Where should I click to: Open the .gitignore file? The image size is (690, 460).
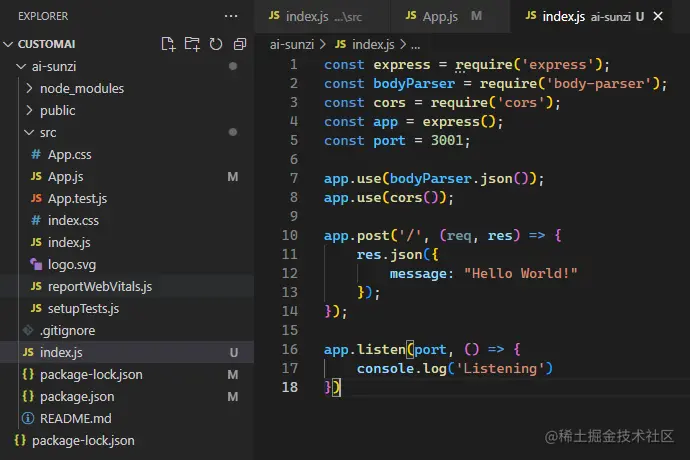(x=67, y=331)
